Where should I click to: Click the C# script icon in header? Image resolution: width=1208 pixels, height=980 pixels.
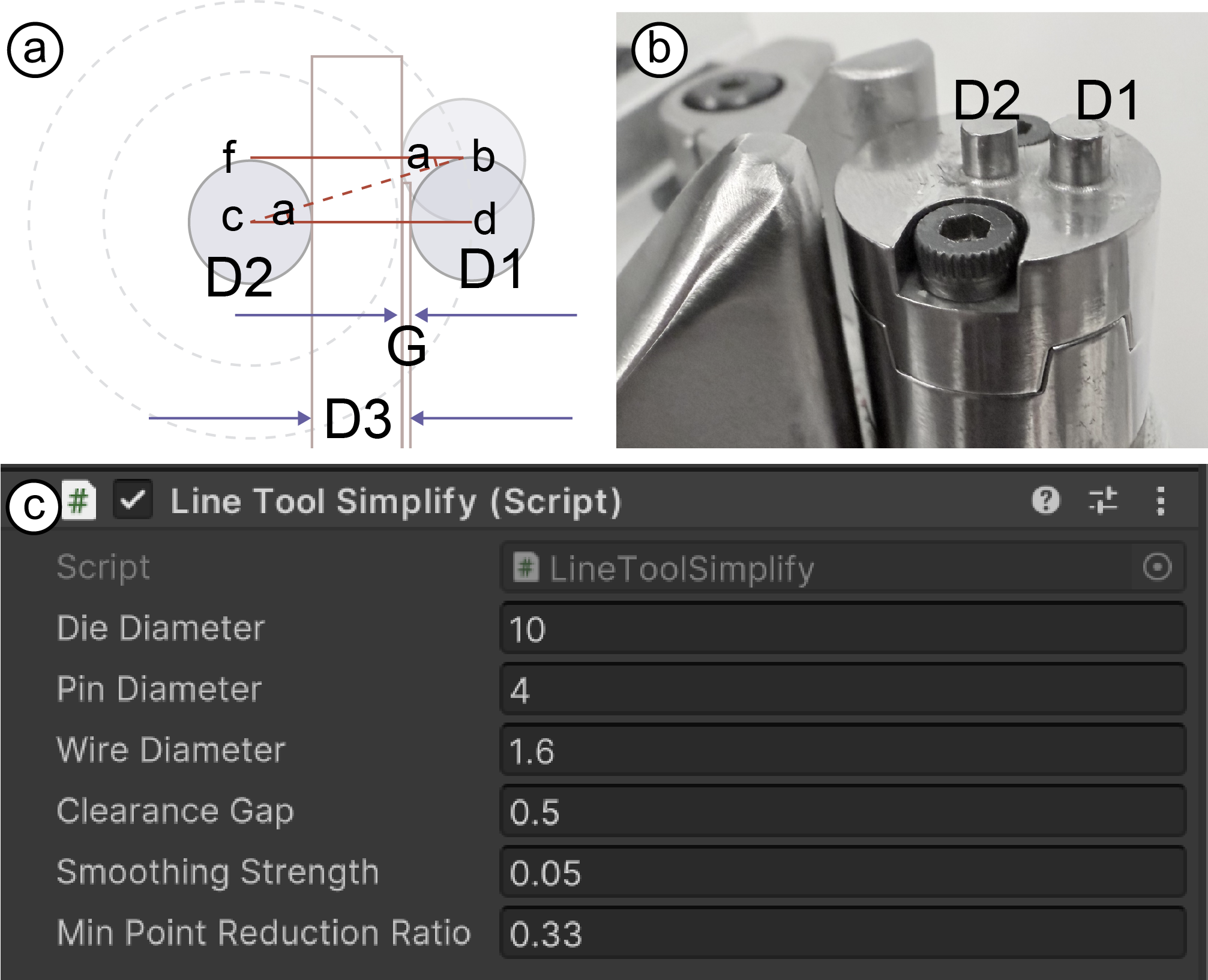pos(80,500)
